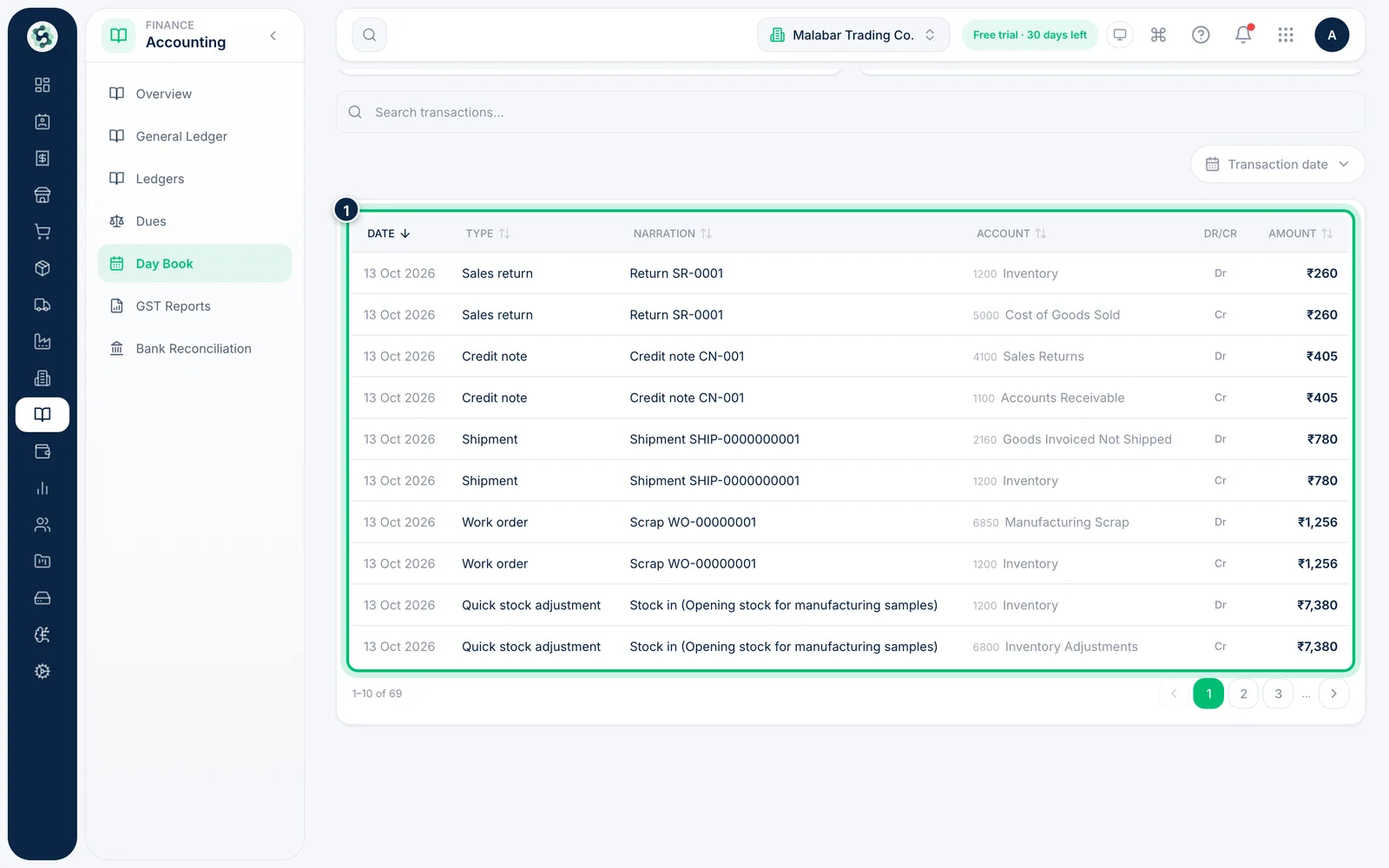This screenshot has width=1389, height=868.
Task: Click the Credit note CN-001 narration for Sales Returns
Action: click(x=687, y=356)
